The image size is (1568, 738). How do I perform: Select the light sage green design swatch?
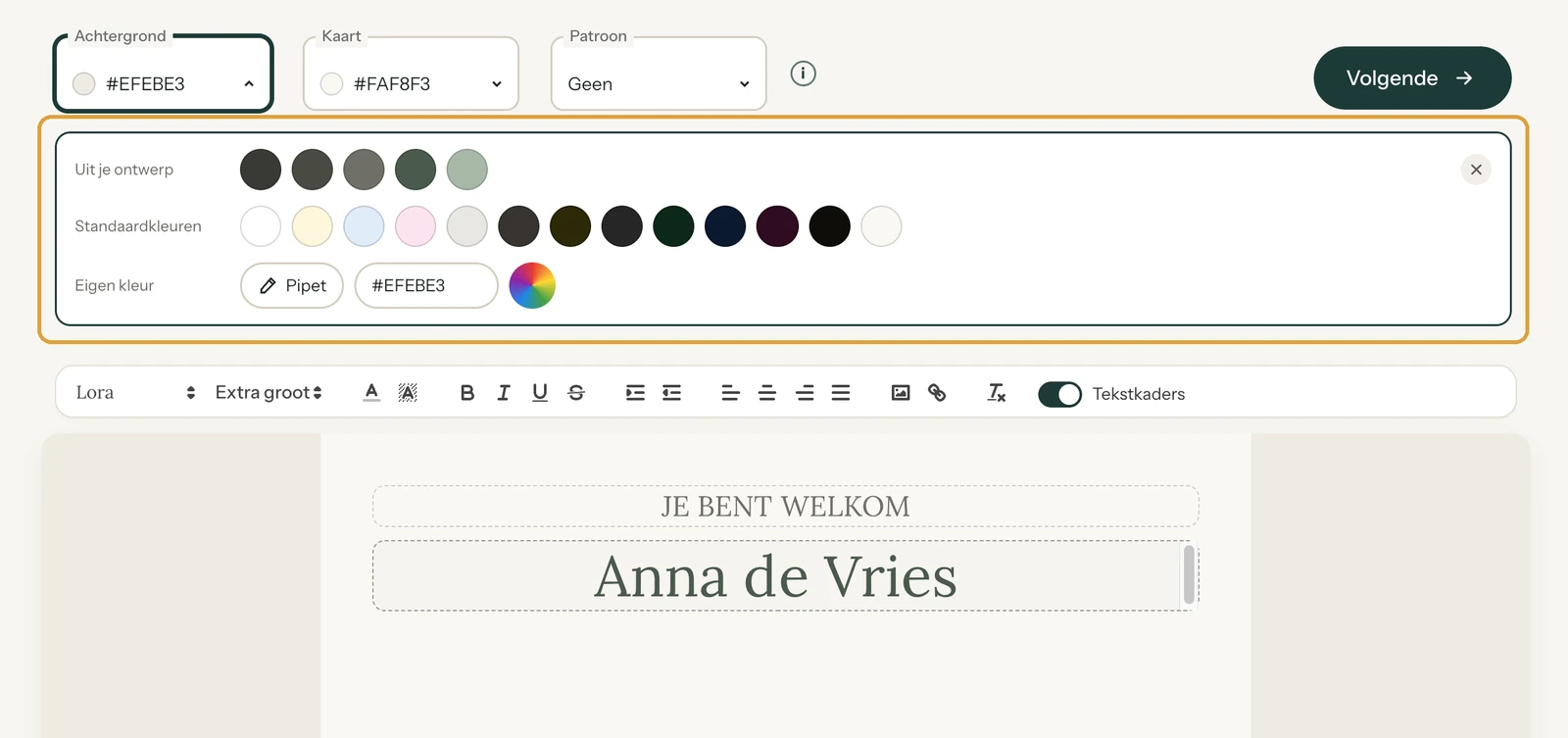tap(467, 170)
